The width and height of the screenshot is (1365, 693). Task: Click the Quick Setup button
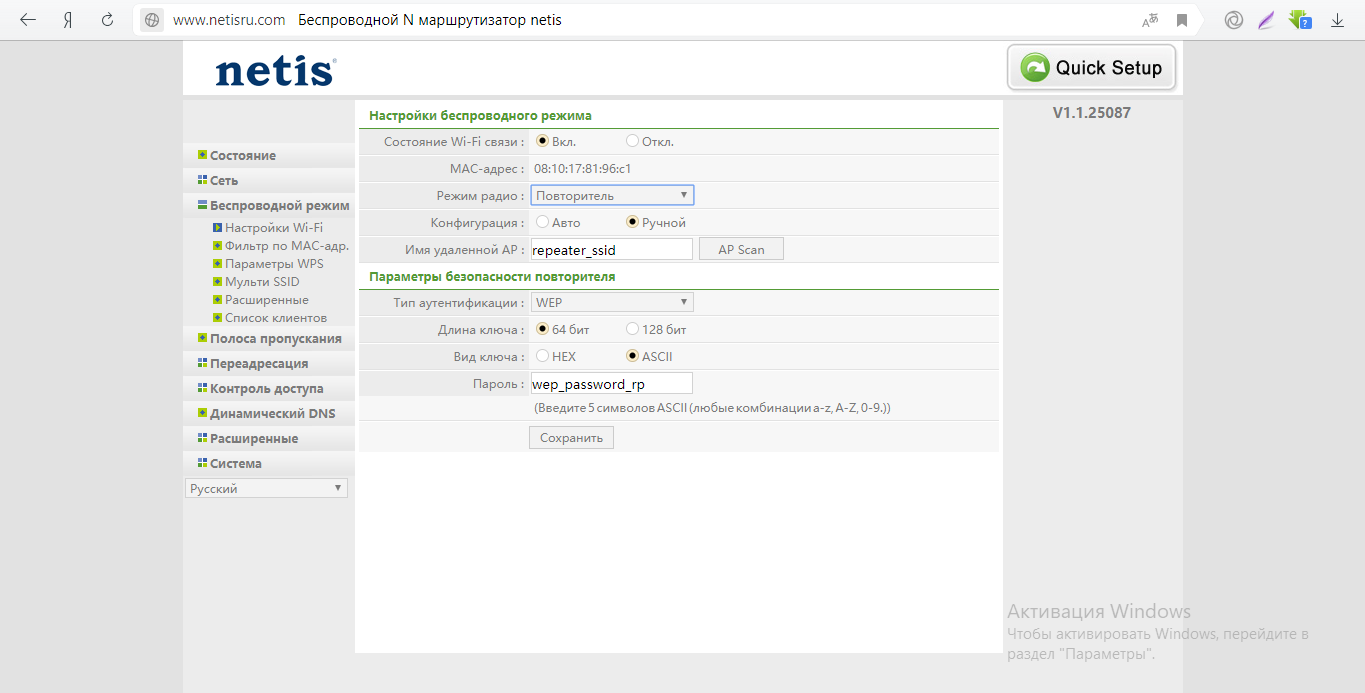coord(1091,68)
